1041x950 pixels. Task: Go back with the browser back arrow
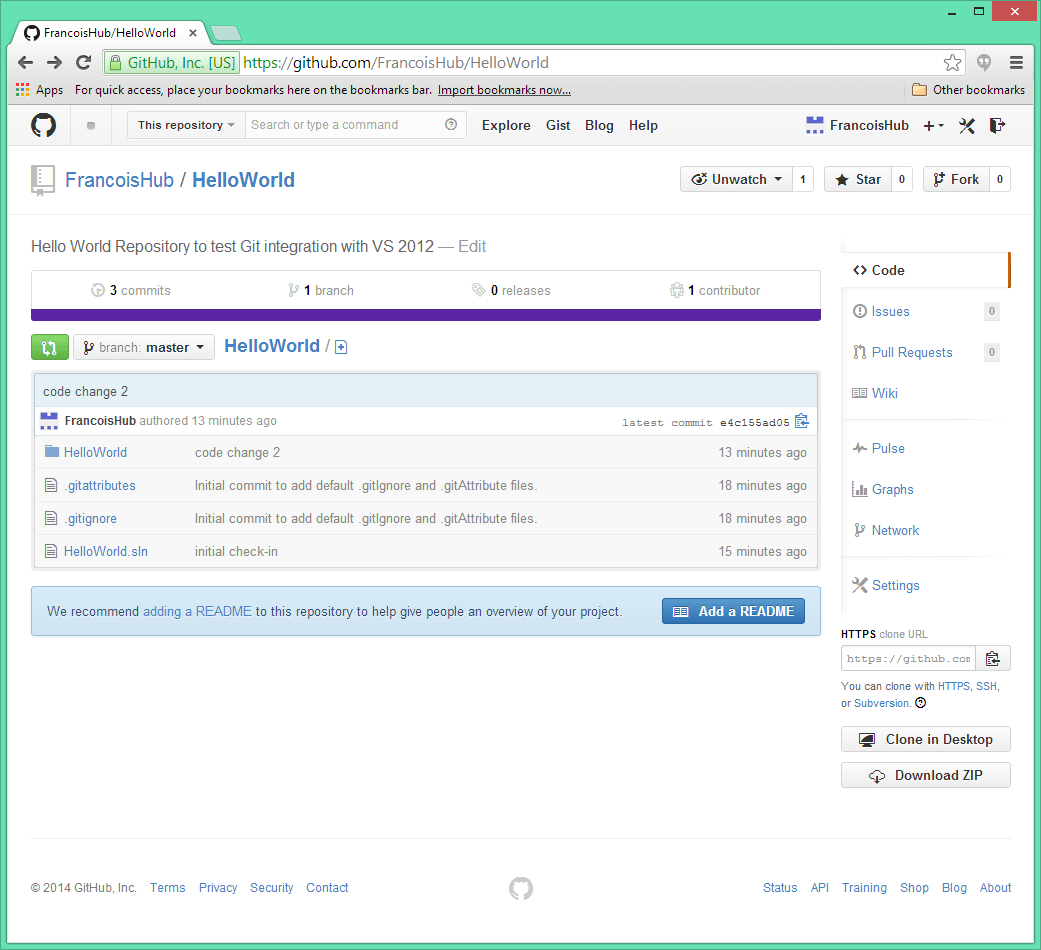point(25,62)
